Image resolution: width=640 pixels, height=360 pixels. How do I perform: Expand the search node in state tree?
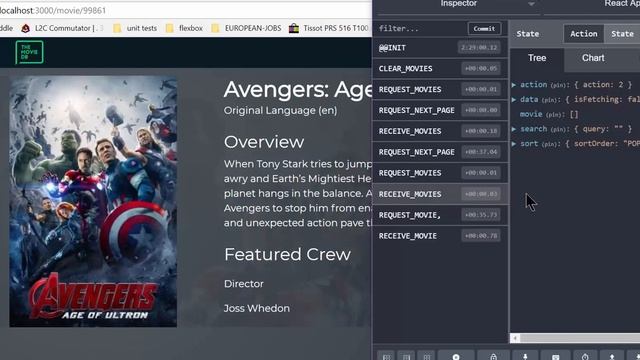click(514, 129)
